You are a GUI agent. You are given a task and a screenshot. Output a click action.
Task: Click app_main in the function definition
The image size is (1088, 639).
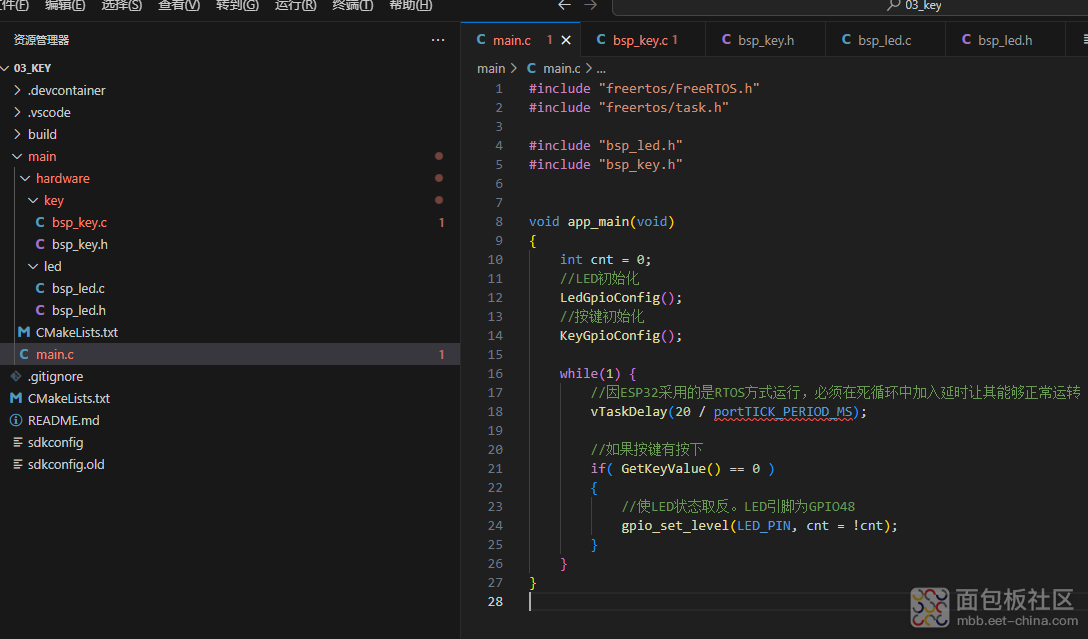pyautogui.click(x=598, y=222)
